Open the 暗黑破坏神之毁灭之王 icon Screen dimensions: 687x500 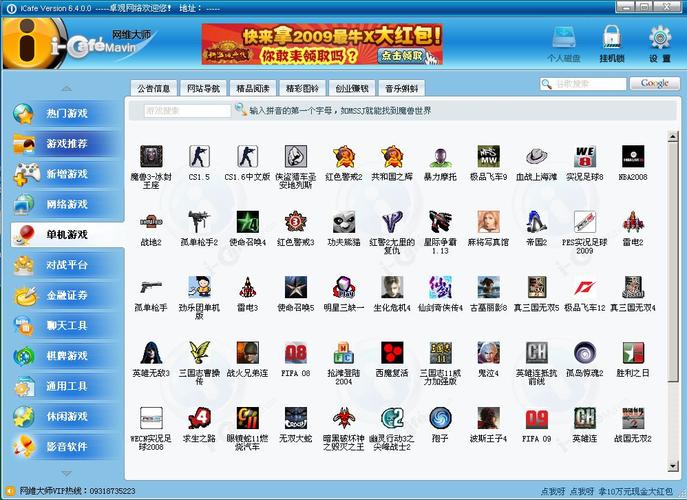point(344,418)
